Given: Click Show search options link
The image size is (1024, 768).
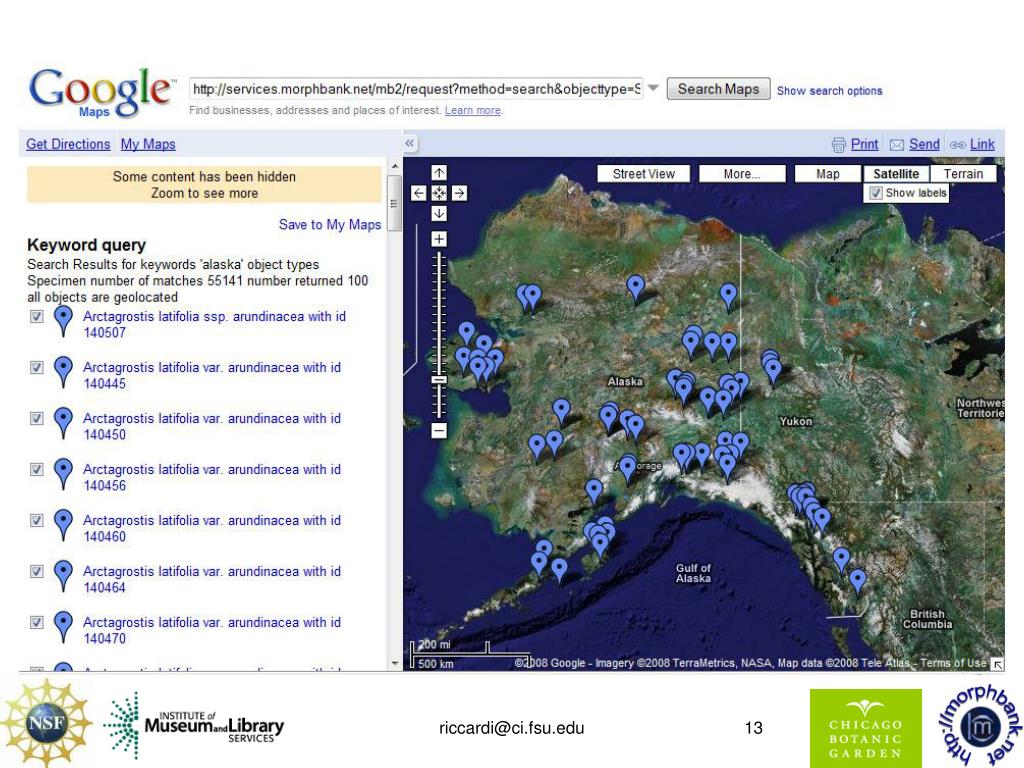Looking at the screenshot, I should coord(829,91).
